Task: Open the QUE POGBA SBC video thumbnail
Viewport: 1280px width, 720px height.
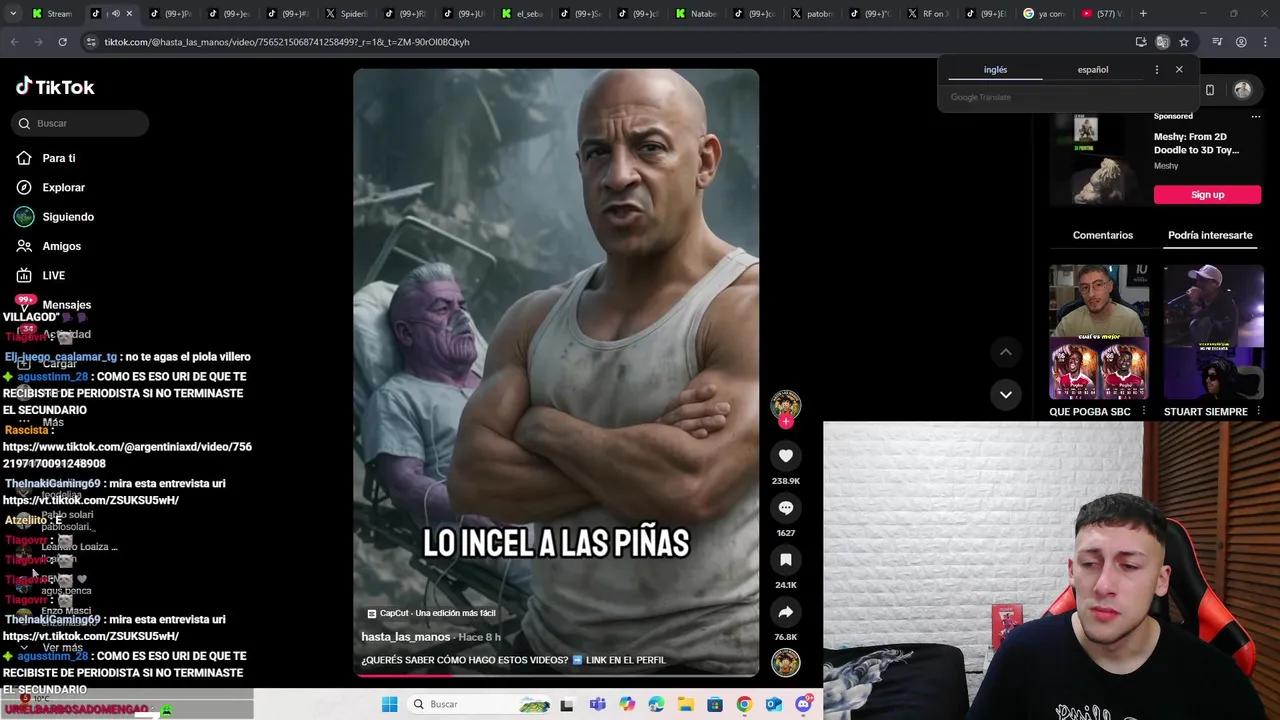Action: tap(1099, 332)
